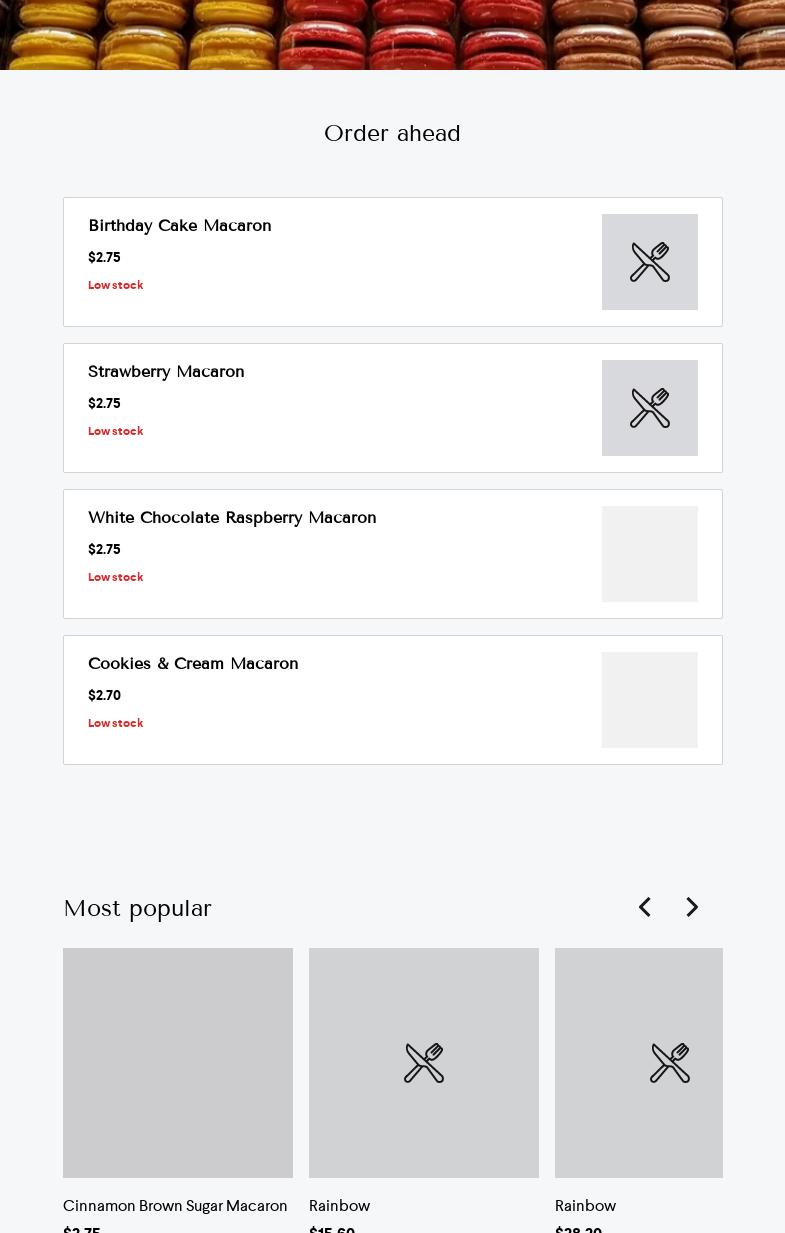This screenshot has height=1233, width=785.
Task: Open White Chocolate Raspberry Macaron item
Action: [x=232, y=518]
